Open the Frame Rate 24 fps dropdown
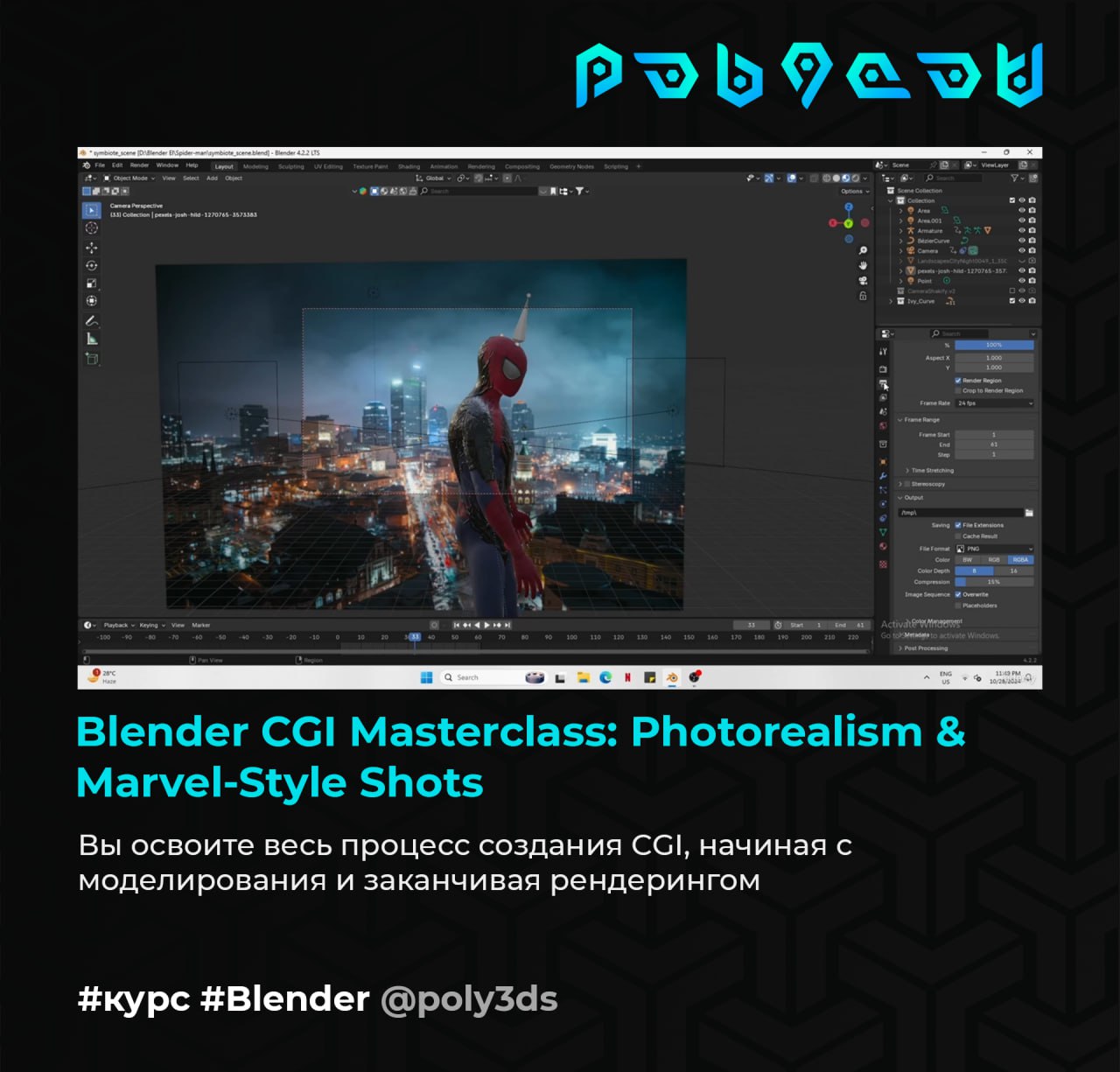The width and height of the screenshot is (1120, 1072). click(994, 403)
